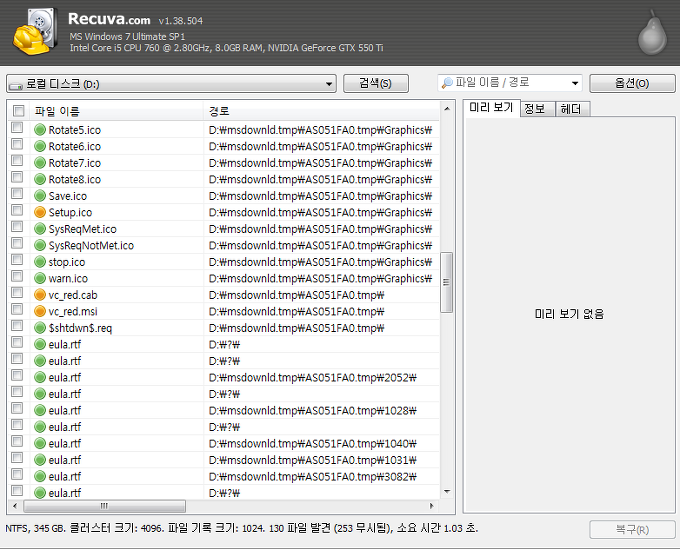Click green status dot of SysReqNotMet.ico
The width and height of the screenshot is (680, 550).
coord(40,245)
